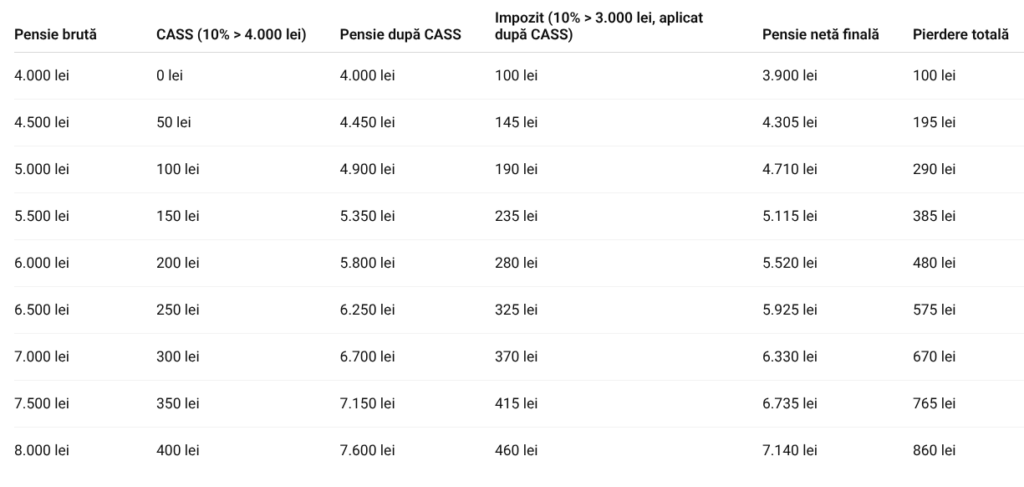The height and width of the screenshot is (487, 1024).
Task: Select the 460 lei tax value
Action: [x=516, y=450]
